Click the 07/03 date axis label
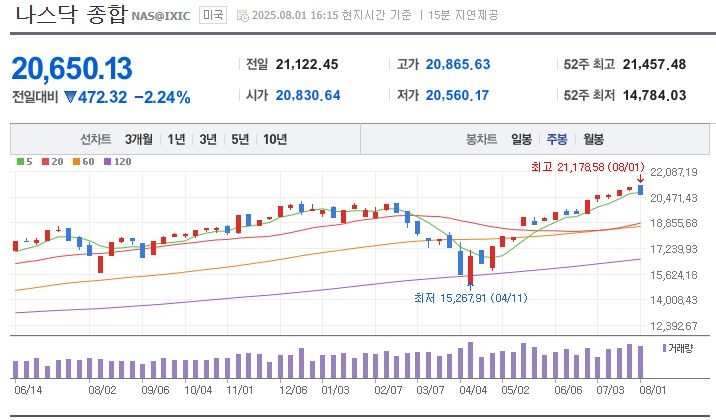Image resolution: width=716 pixels, height=420 pixels. point(610,390)
